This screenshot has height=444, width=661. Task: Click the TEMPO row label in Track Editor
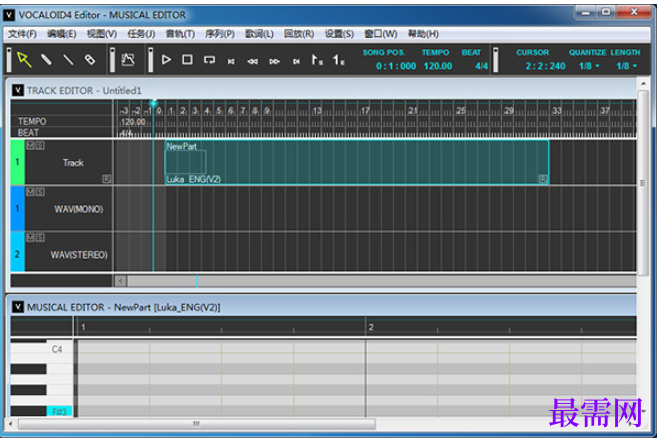pyautogui.click(x=32, y=121)
